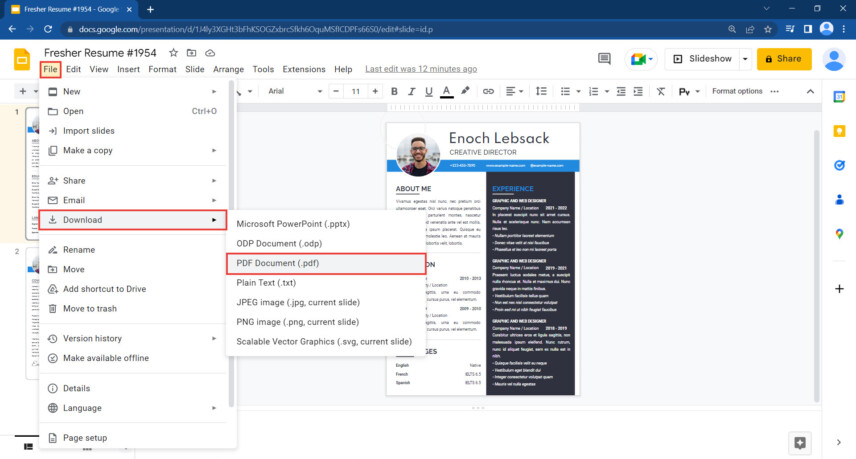The image size is (856, 459).
Task: Click the font size field showing 11
Action: pos(355,91)
